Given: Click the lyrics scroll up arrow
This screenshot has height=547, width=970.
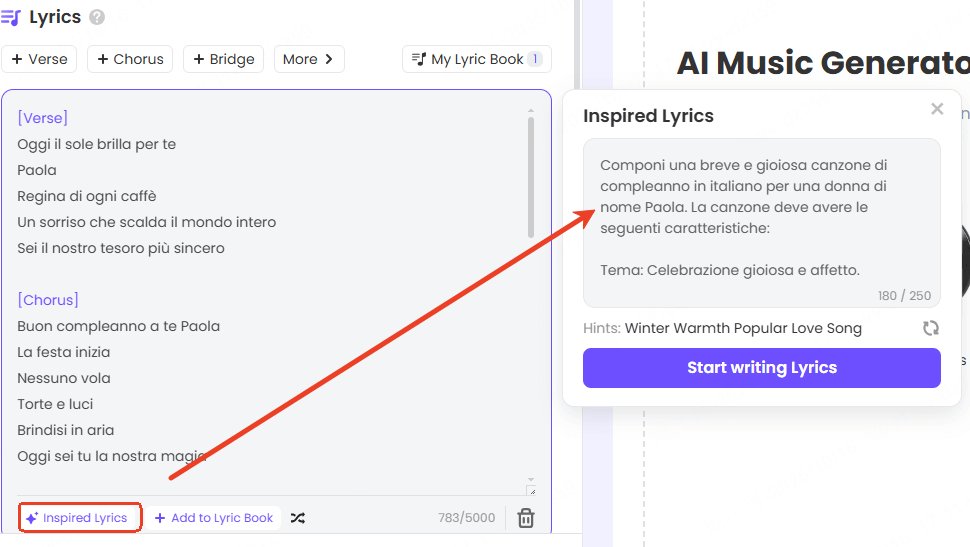Looking at the screenshot, I should pos(531,111).
